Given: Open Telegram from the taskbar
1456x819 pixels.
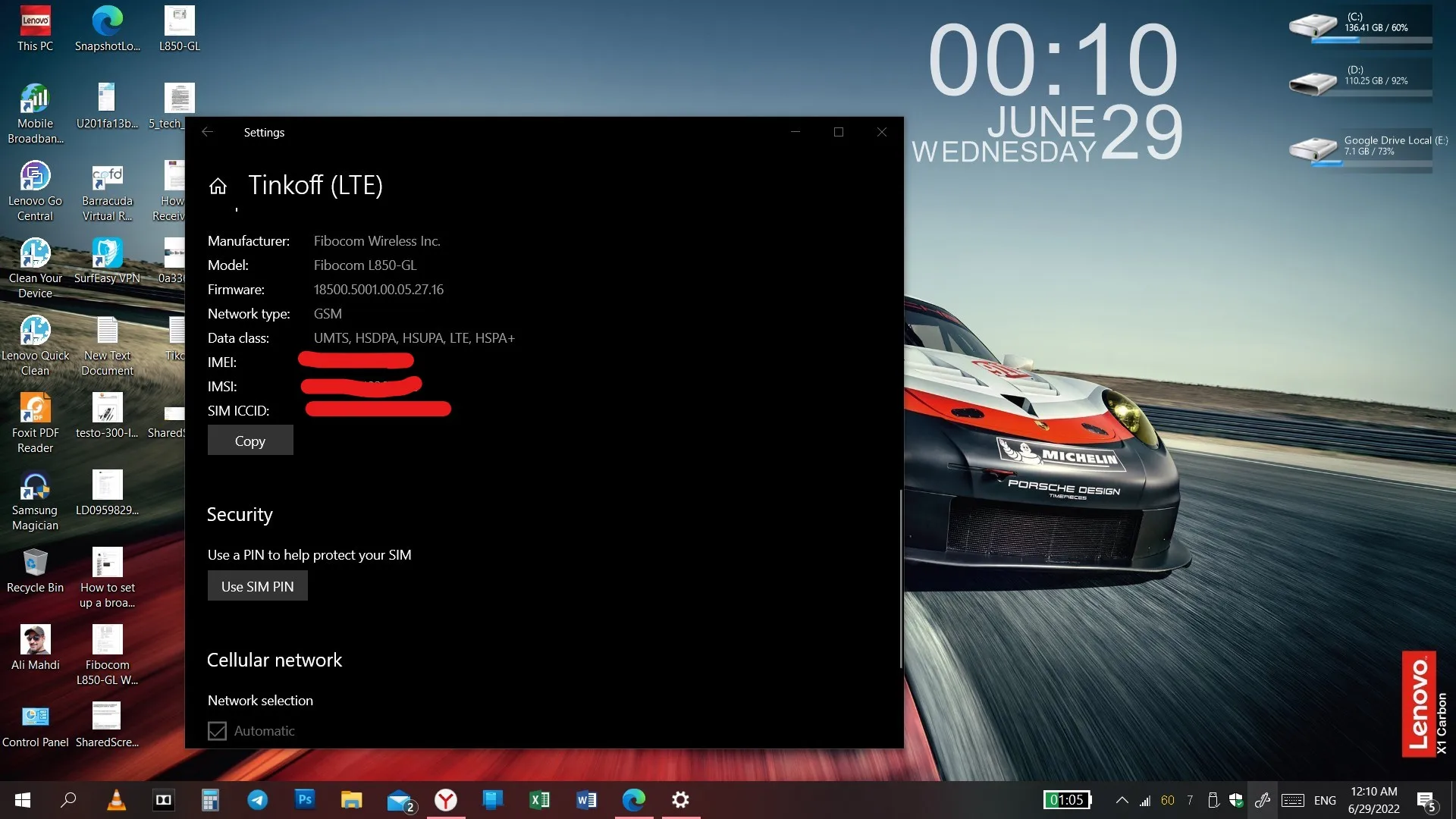Looking at the screenshot, I should coord(258,800).
